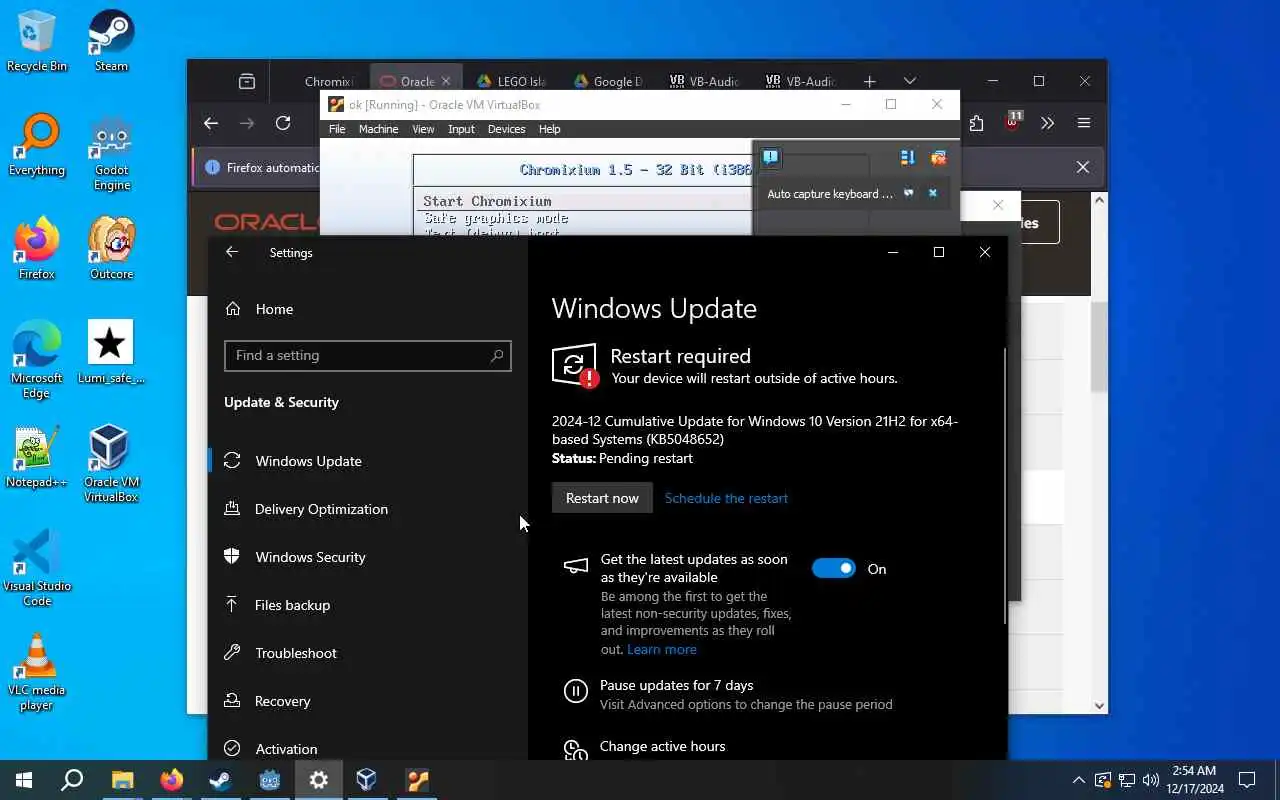
Task: Click the Firefox back button
Action: (210, 123)
